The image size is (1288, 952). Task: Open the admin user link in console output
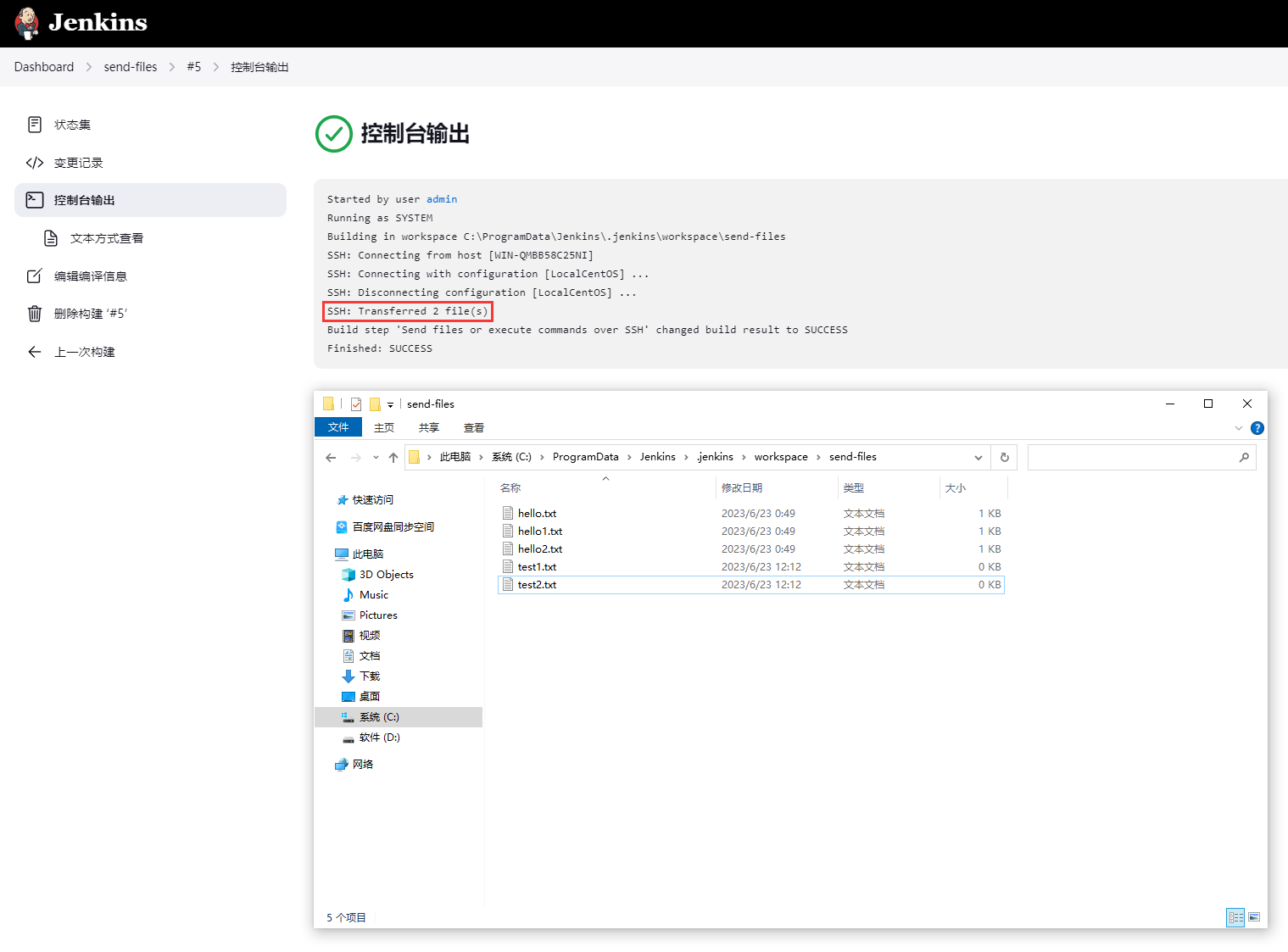tap(442, 198)
